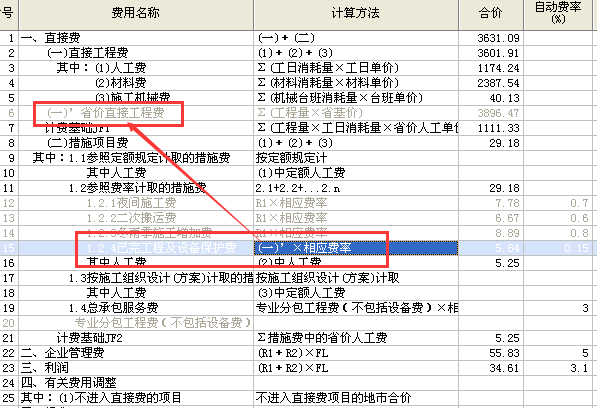This screenshot has width=597, height=408.
Task: Click the 55.83 management fee value
Action: [504, 353]
